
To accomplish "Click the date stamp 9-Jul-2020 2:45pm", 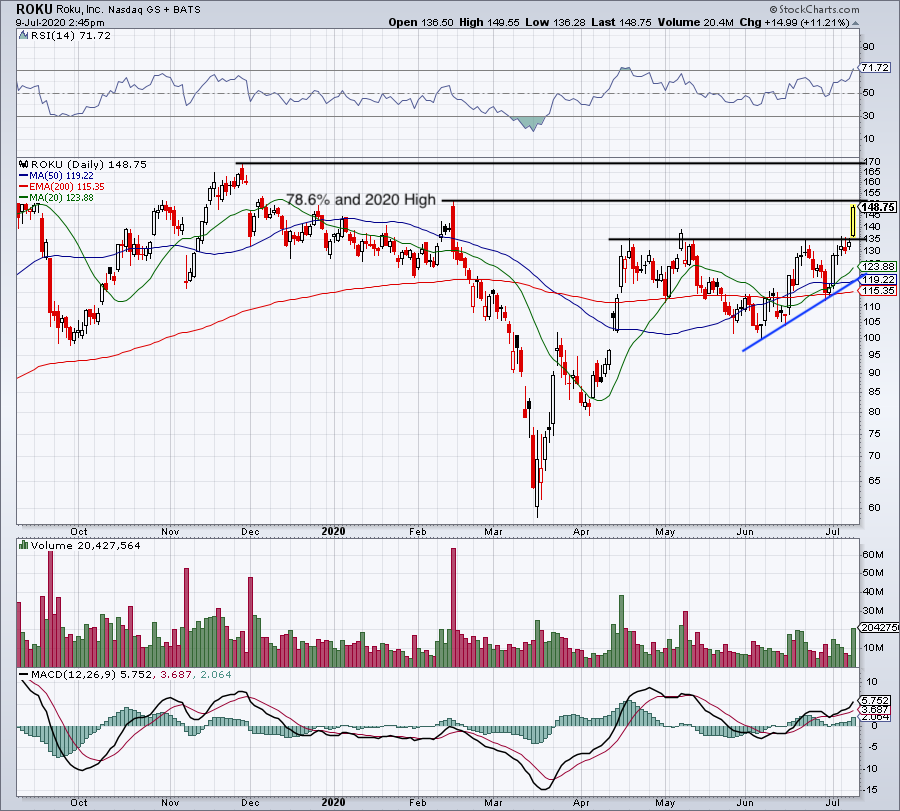I will point(60,23).
